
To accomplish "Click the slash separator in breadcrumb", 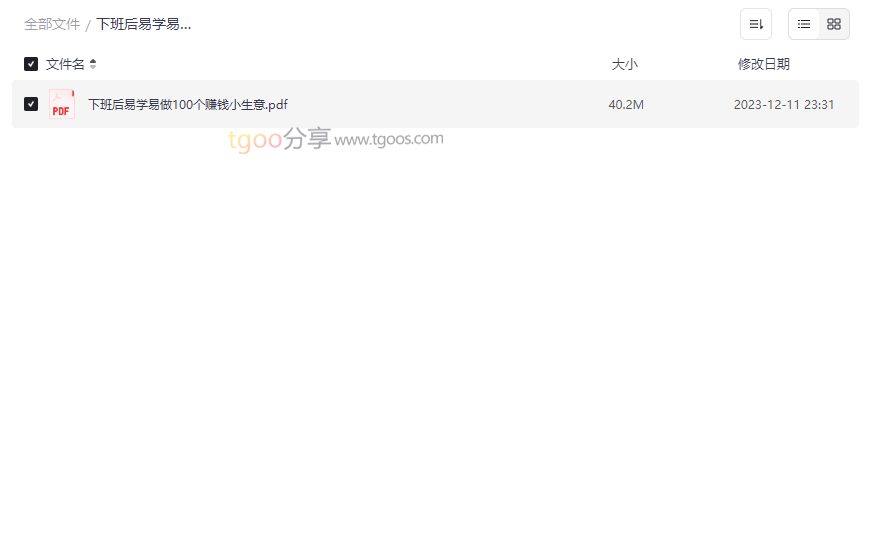I will coord(88,25).
